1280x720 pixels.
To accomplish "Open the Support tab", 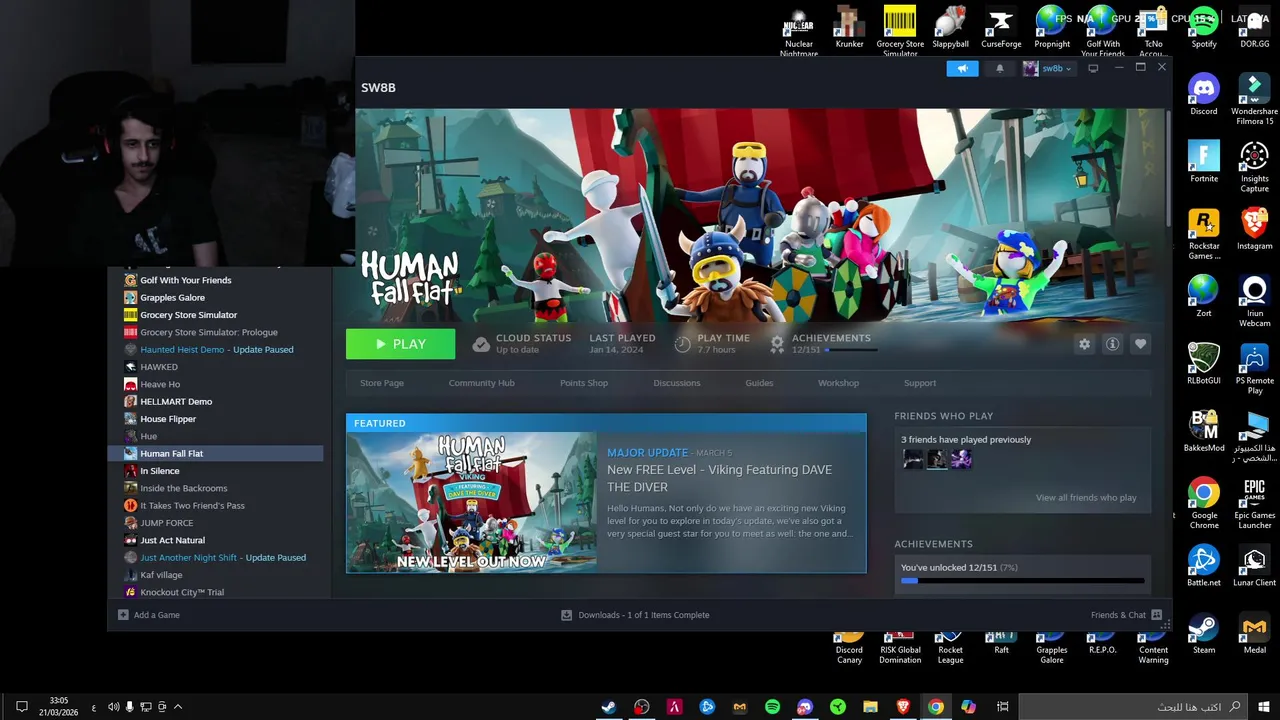I will coord(920,383).
